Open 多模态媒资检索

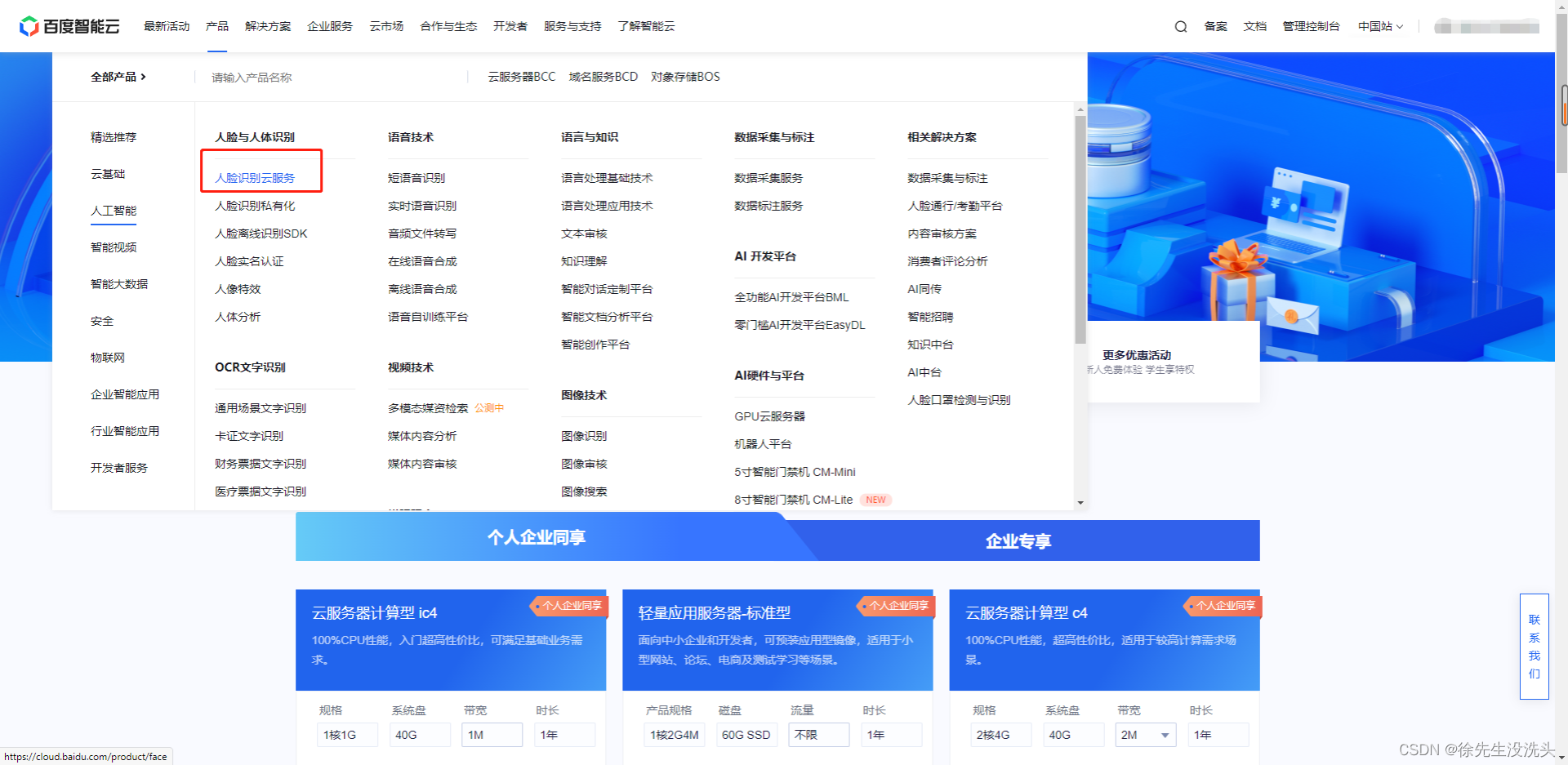pyautogui.click(x=428, y=408)
